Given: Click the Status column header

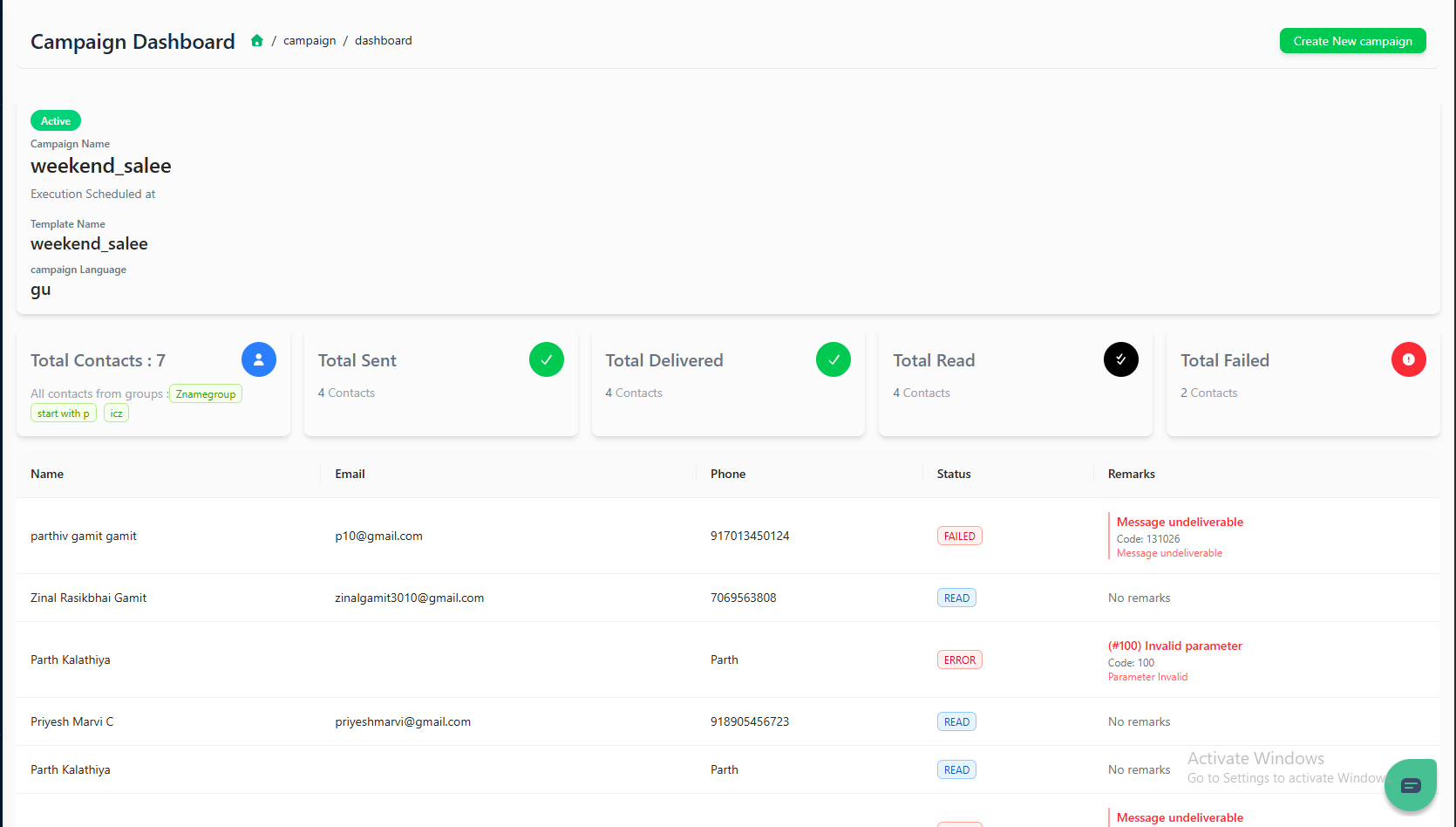Looking at the screenshot, I should click(x=953, y=474).
